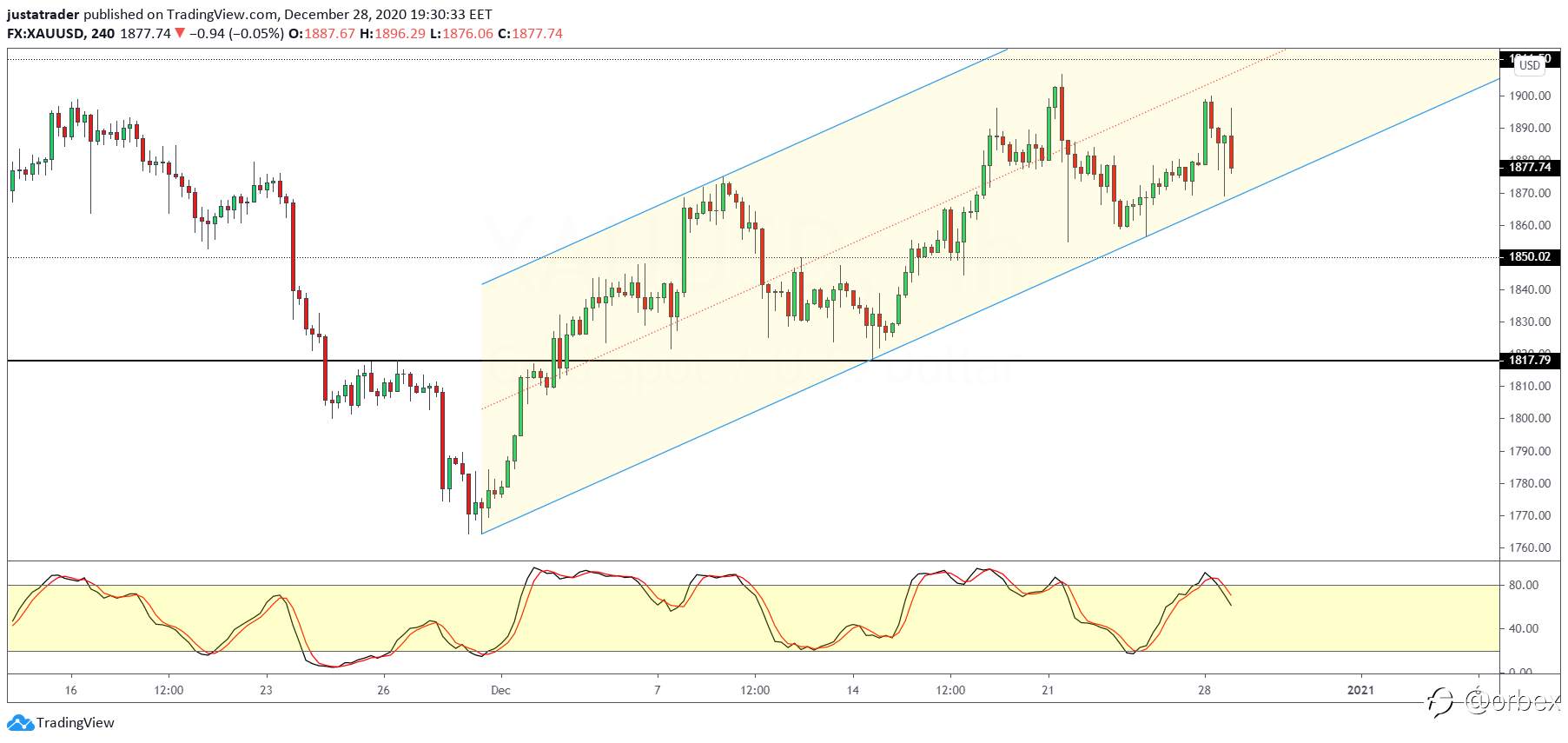Click the 1760.00 price axis label

(1530, 547)
